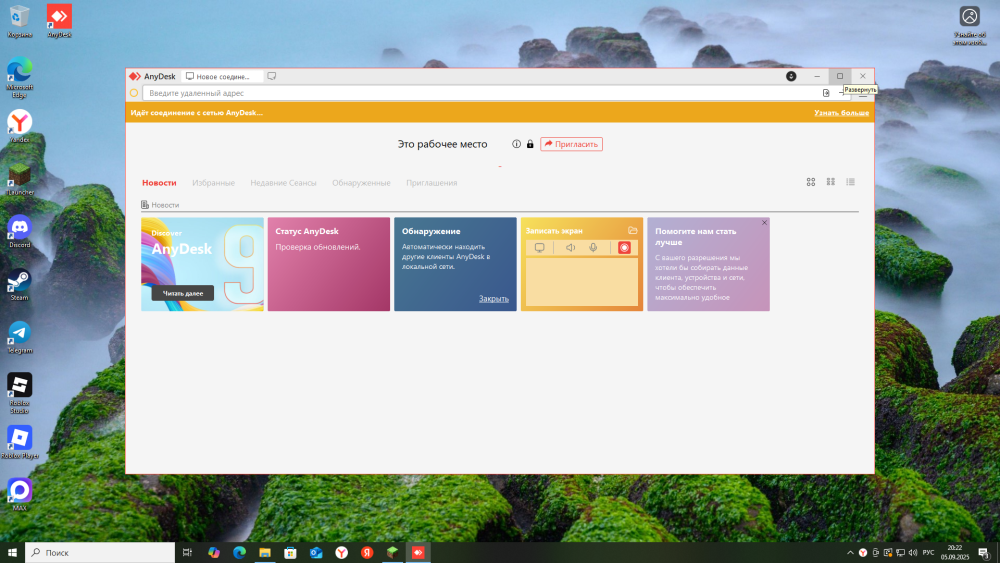Open the Корзина desktop icon
The width and height of the screenshot is (1000, 563).
pyautogui.click(x=20, y=21)
